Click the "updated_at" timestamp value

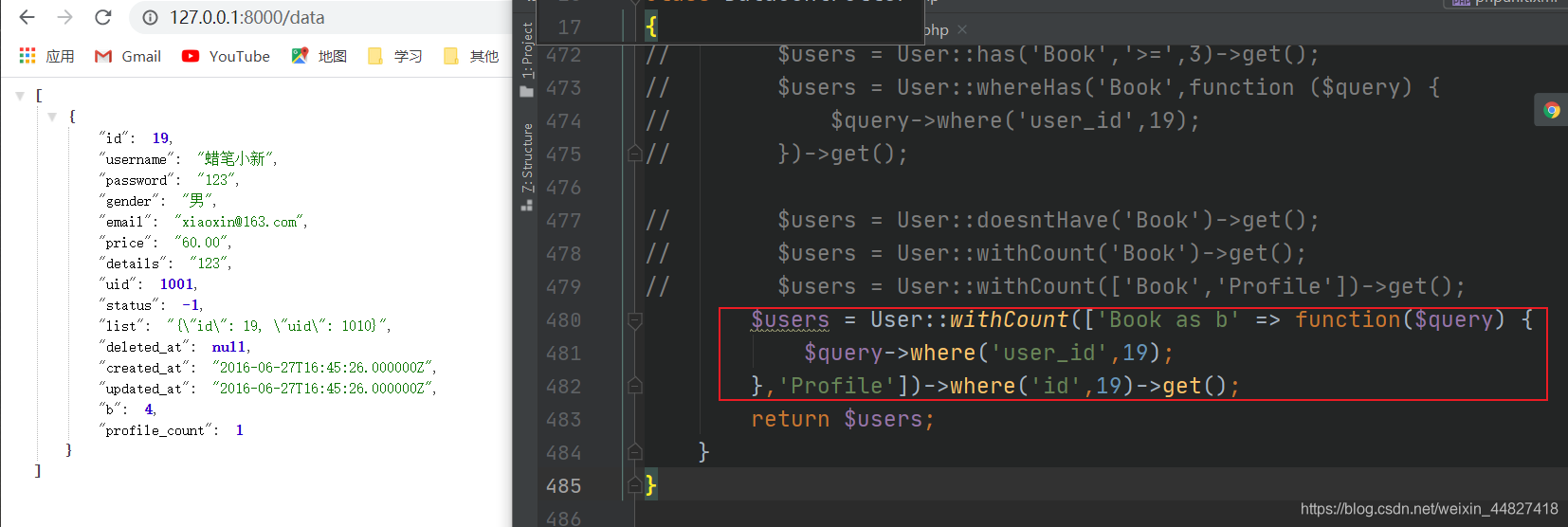point(322,389)
